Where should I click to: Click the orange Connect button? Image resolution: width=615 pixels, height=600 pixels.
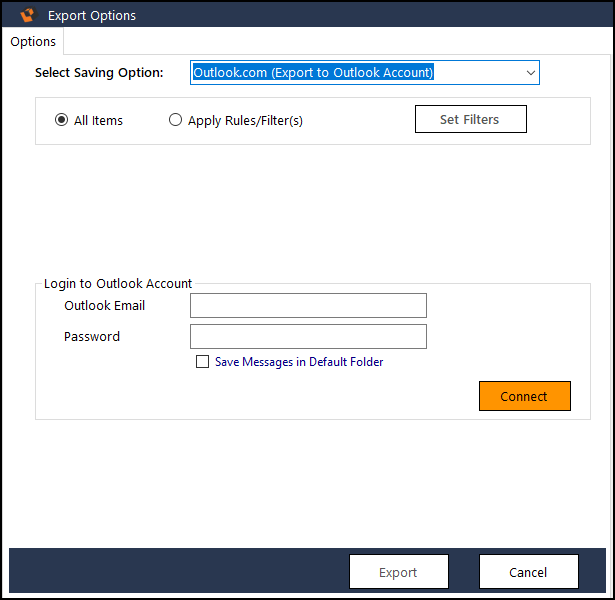pos(525,396)
